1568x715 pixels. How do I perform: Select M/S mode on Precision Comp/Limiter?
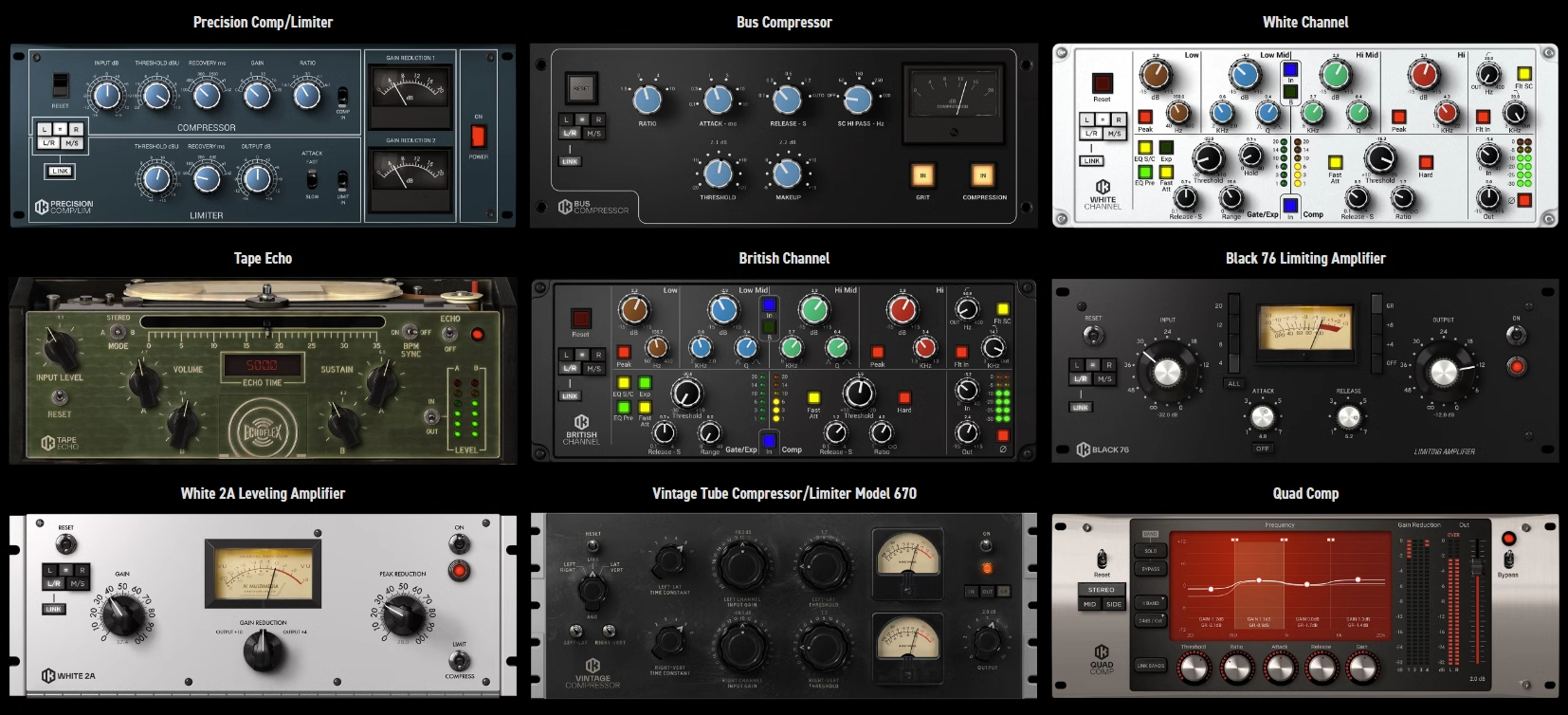pyautogui.click(x=72, y=143)
